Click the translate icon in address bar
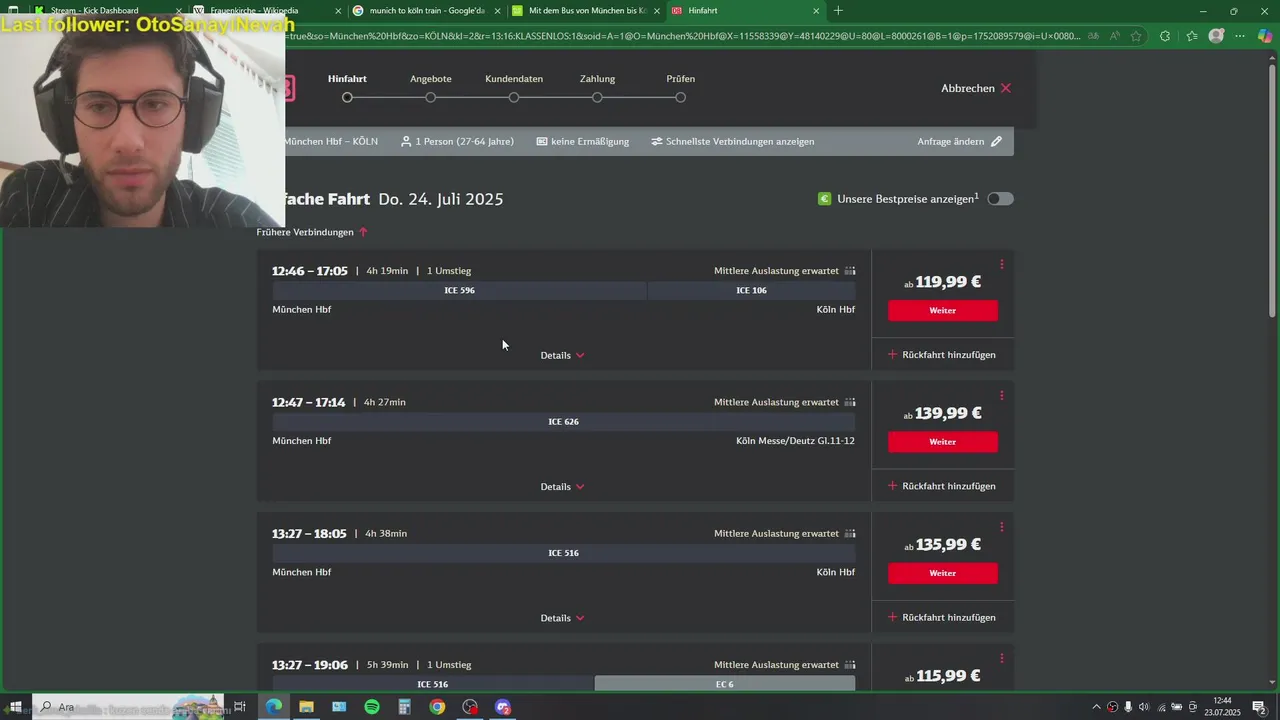Viewport: 1280px width, 720px height. click(1092, 36)
